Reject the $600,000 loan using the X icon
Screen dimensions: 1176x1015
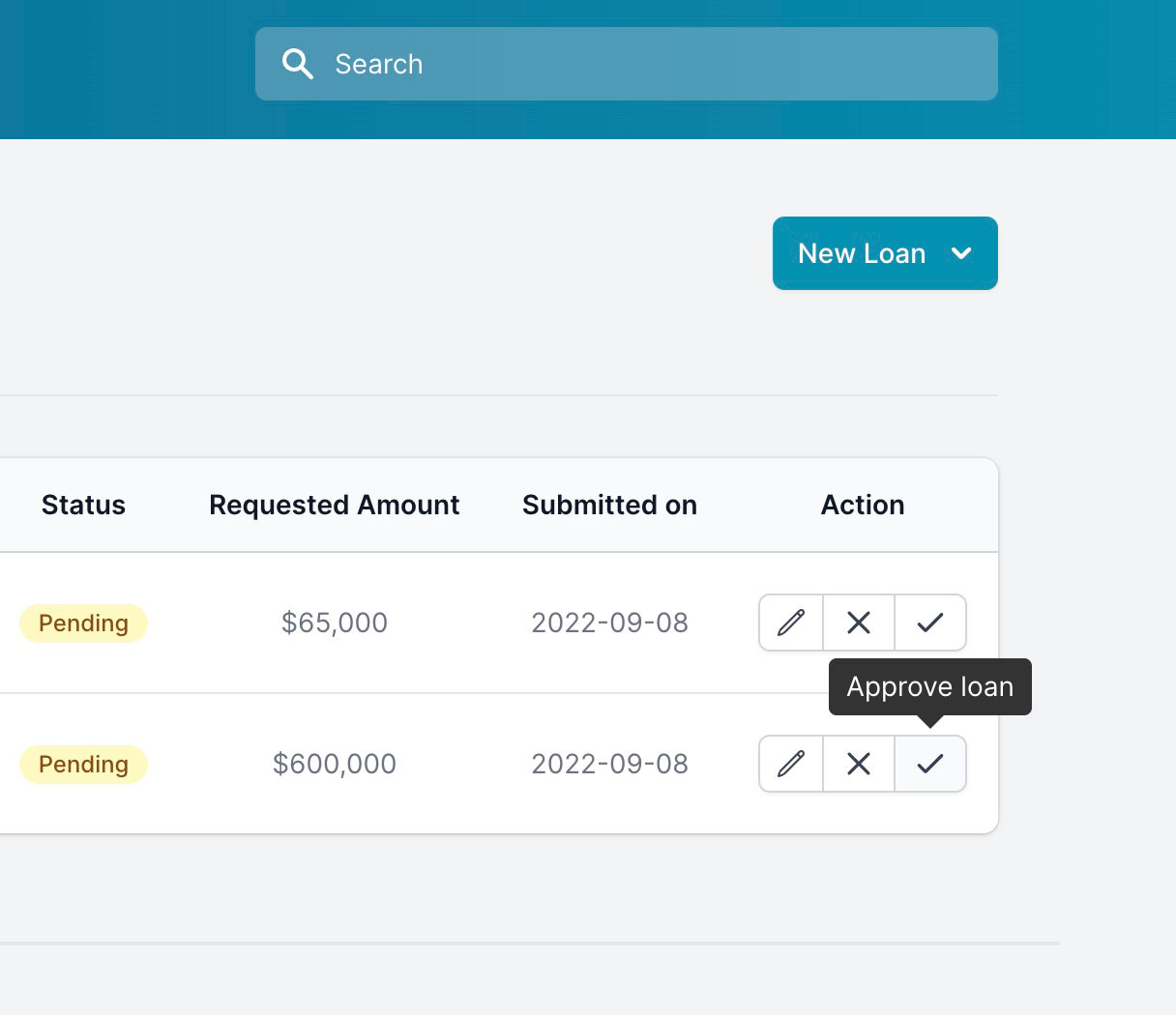pyautogui.click(x=858, y=764)
